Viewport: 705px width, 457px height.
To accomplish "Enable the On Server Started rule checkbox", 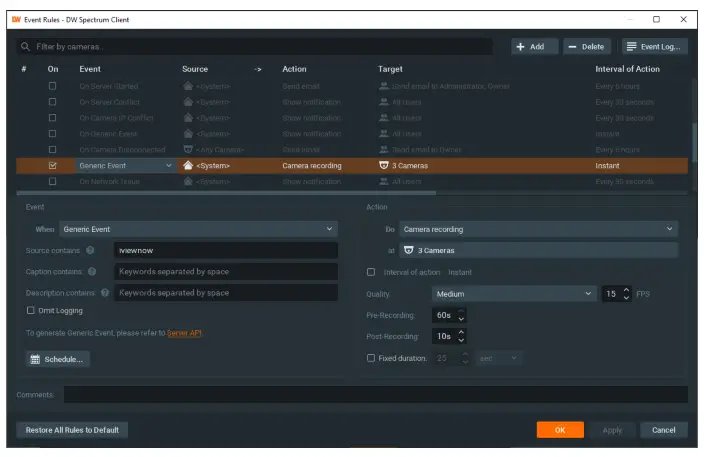I will point(53,86).
